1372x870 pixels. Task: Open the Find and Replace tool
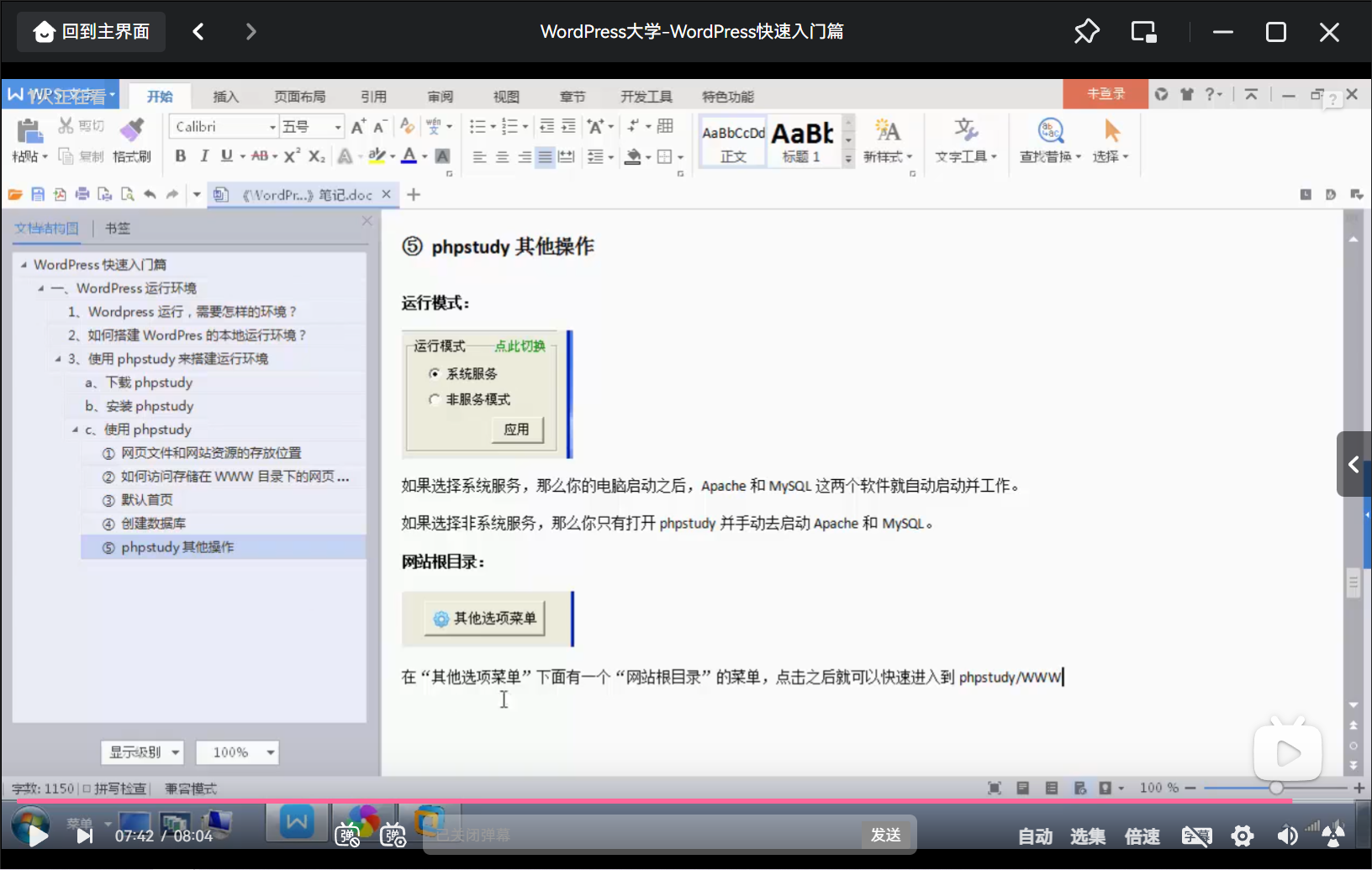point(1050,140)
